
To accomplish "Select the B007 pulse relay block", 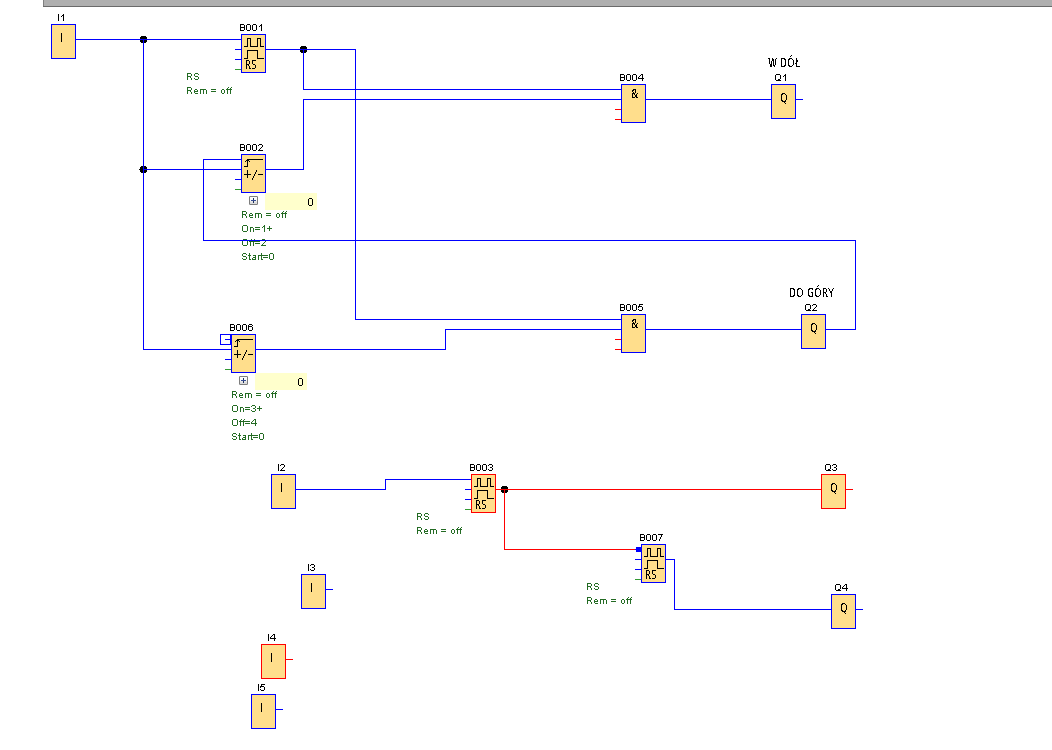I will click(653, 564).
